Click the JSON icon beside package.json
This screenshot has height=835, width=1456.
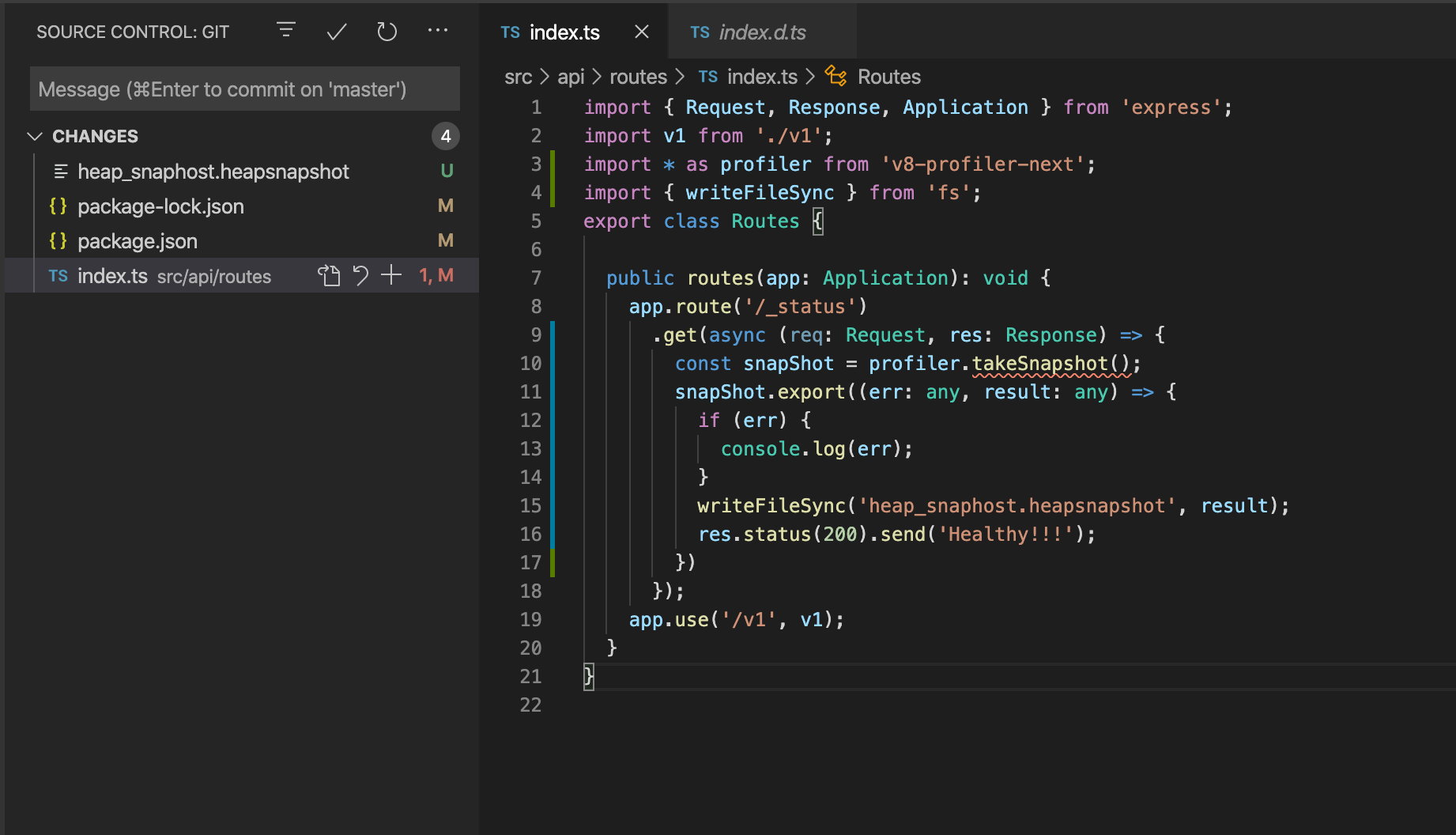58,241
